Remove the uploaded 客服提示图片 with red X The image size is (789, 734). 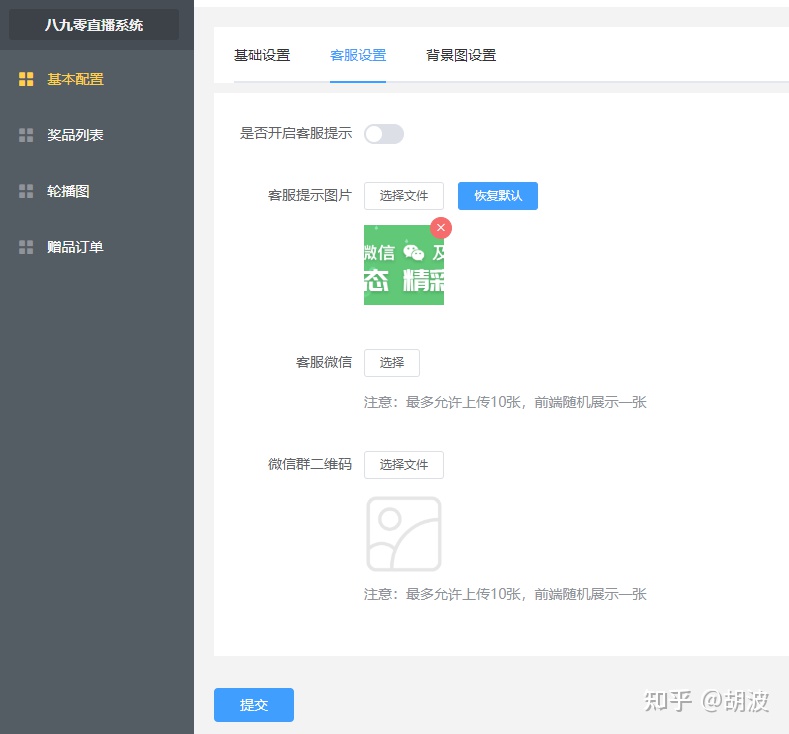click(441, 228)
